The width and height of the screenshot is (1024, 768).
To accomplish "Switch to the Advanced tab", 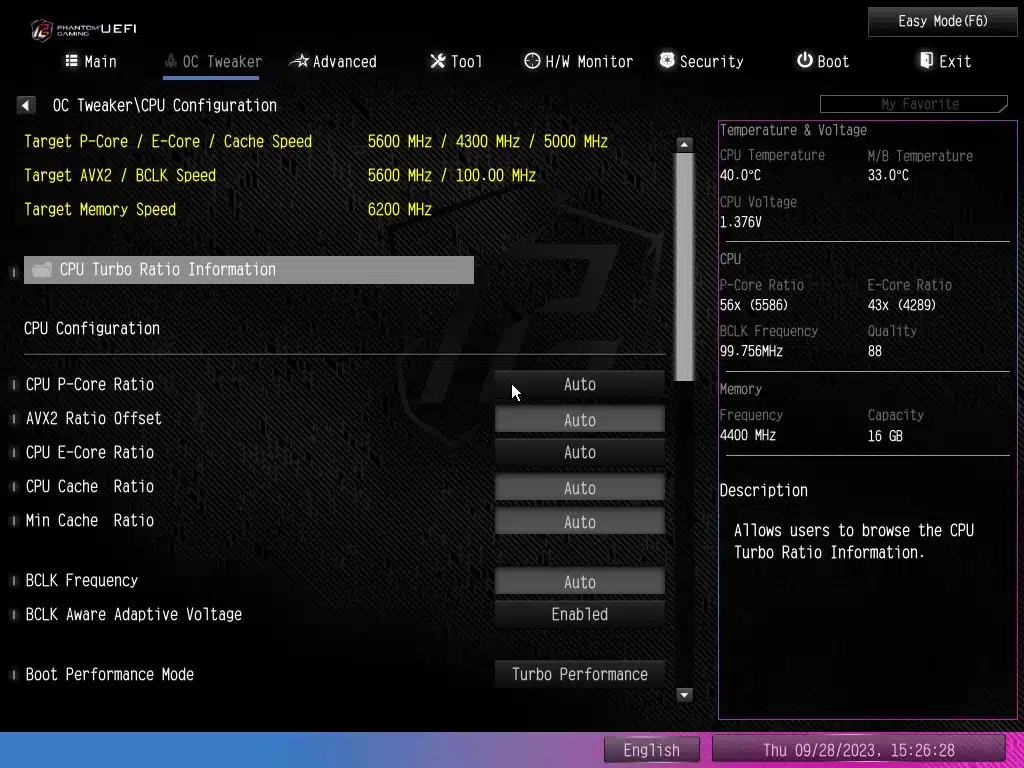I will [x=333, y=61].
